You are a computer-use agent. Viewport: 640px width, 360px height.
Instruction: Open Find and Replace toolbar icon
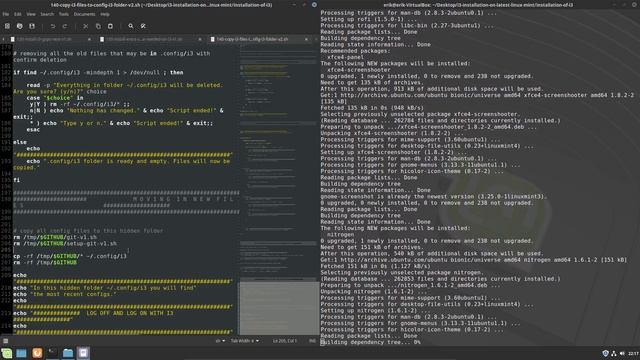click(x=143, y=26)
